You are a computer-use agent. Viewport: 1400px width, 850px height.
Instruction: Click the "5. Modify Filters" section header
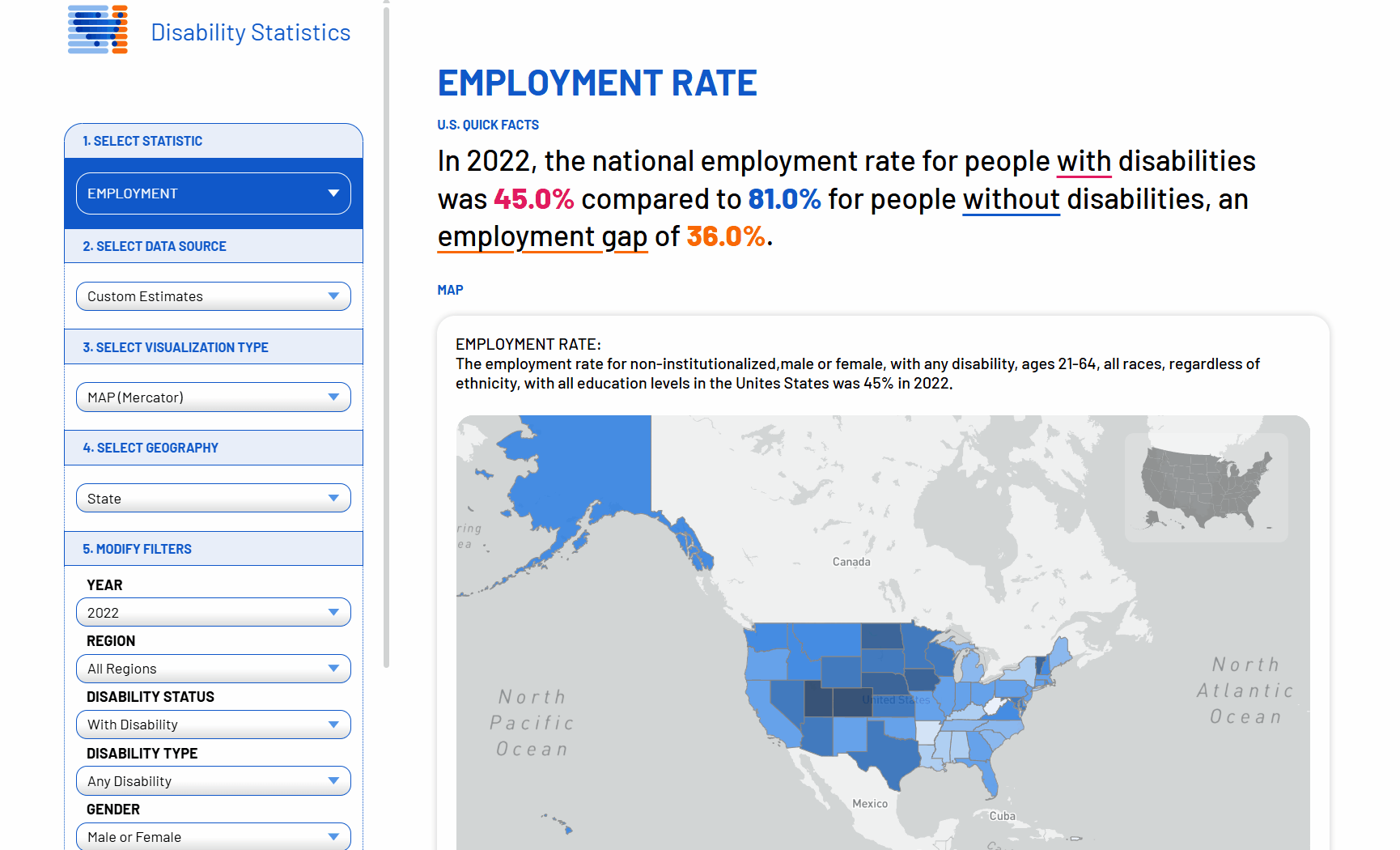214,549
